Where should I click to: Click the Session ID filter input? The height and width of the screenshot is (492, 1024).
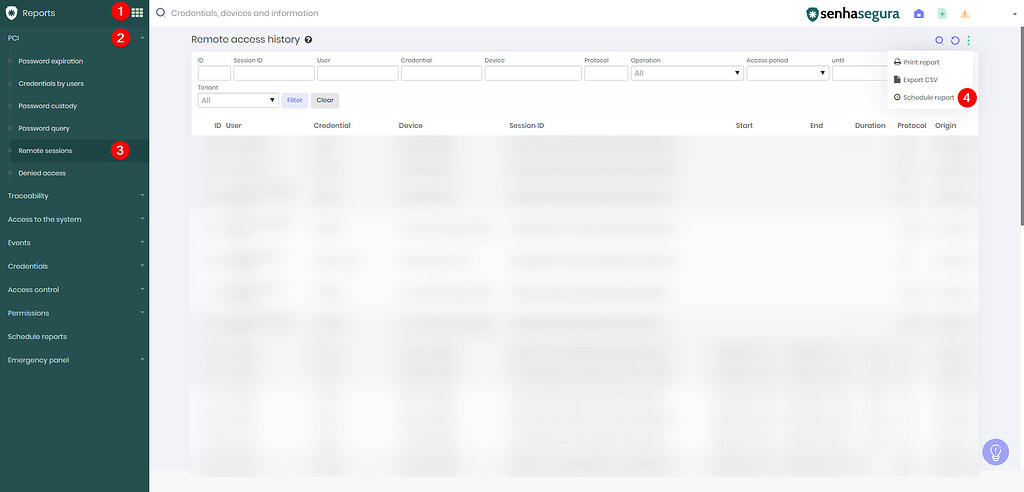[273, 73]
